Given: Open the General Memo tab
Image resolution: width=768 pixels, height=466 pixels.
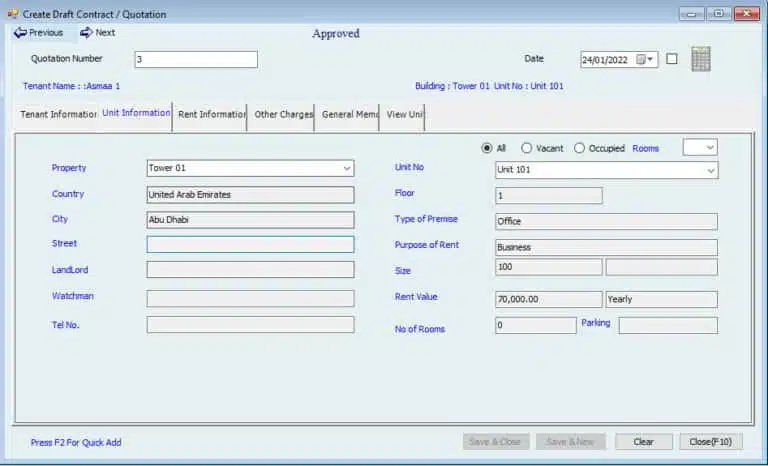Looking at the screenshot, I should coord(350,115).
